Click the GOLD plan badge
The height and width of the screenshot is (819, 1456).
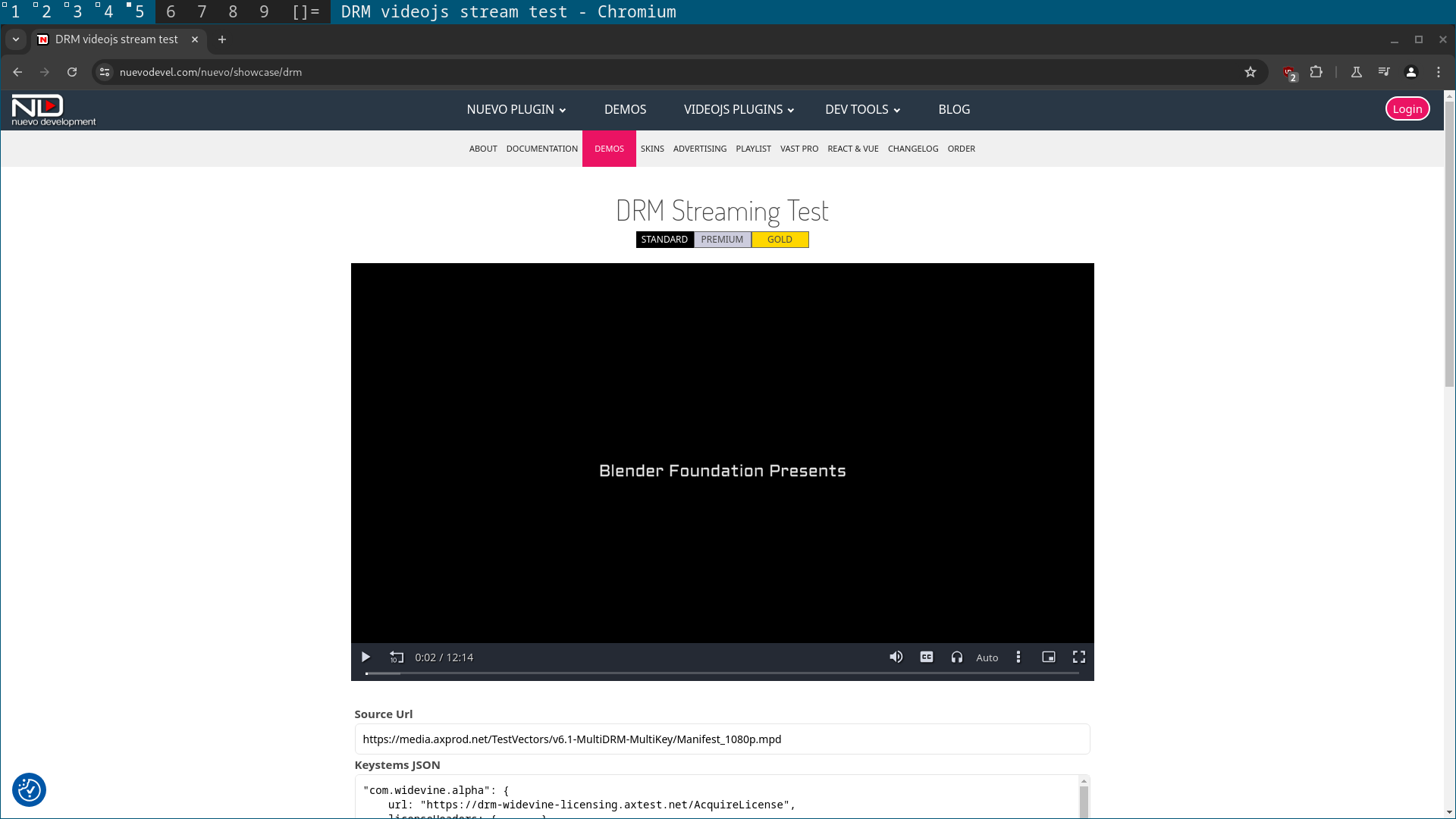click(780, 240)
